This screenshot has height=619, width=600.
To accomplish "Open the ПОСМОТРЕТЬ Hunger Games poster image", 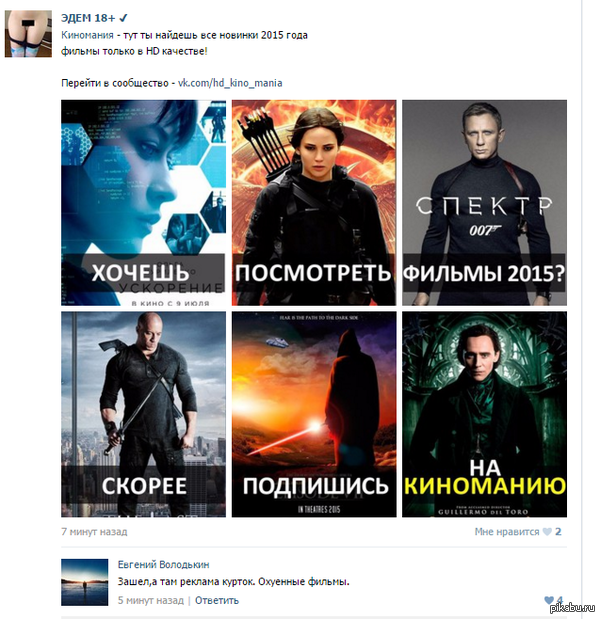I will tap(314, 203).
